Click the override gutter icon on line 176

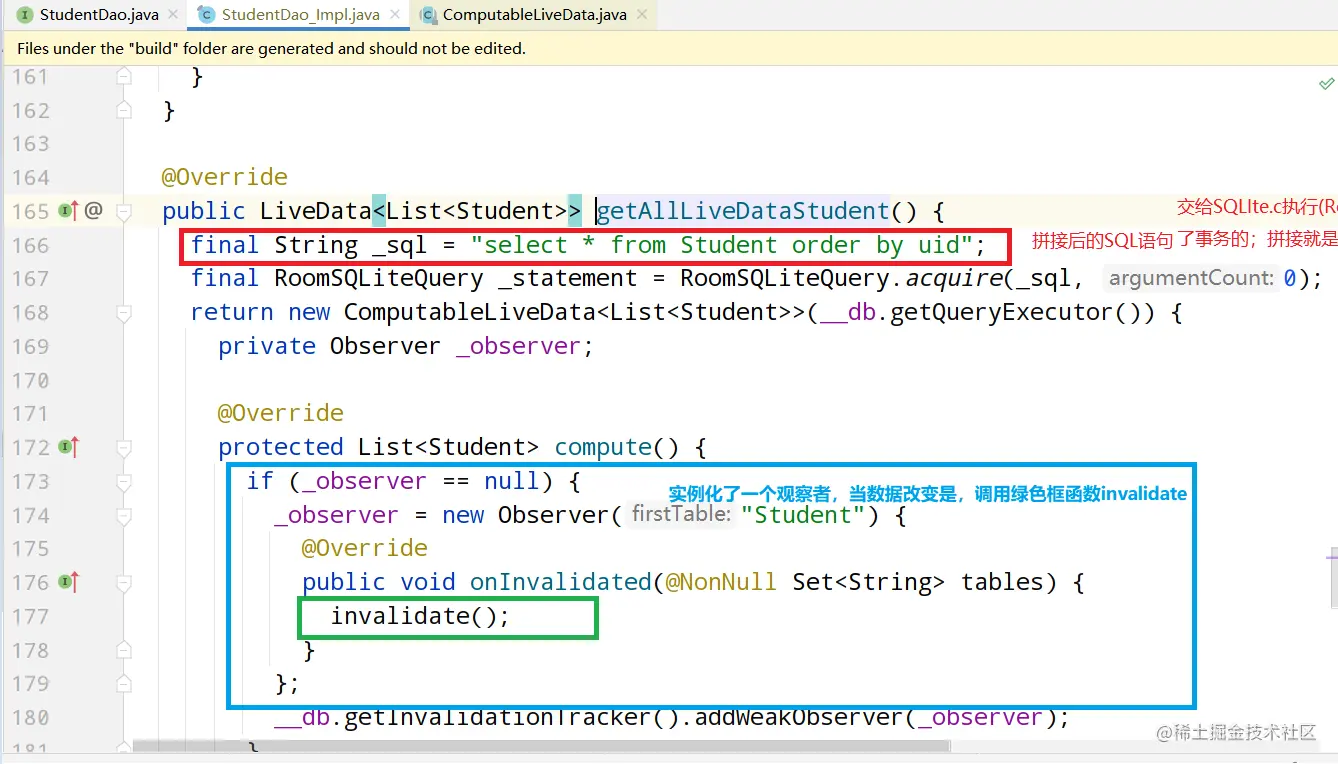pyautogui.click(x=69, y=582)
